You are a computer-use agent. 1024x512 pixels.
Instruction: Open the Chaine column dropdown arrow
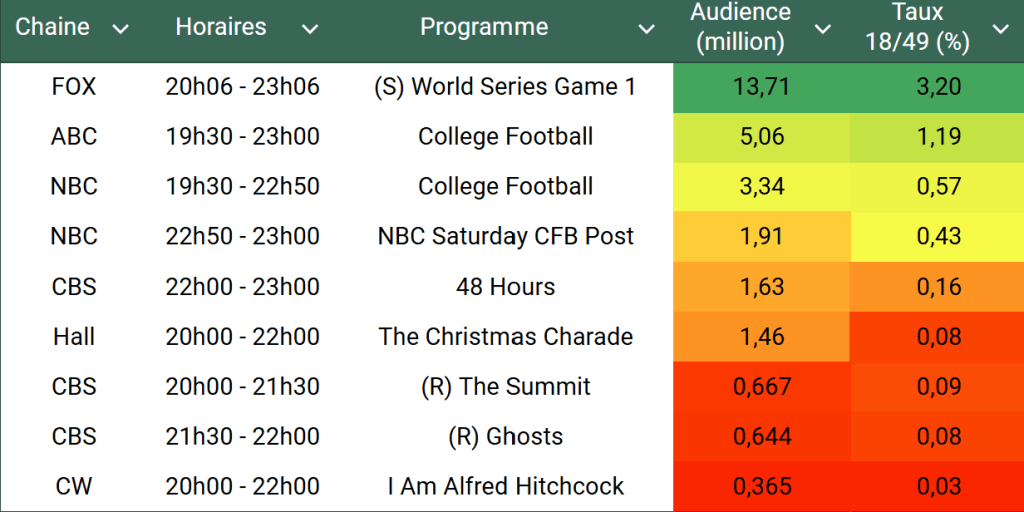[121, 29]
